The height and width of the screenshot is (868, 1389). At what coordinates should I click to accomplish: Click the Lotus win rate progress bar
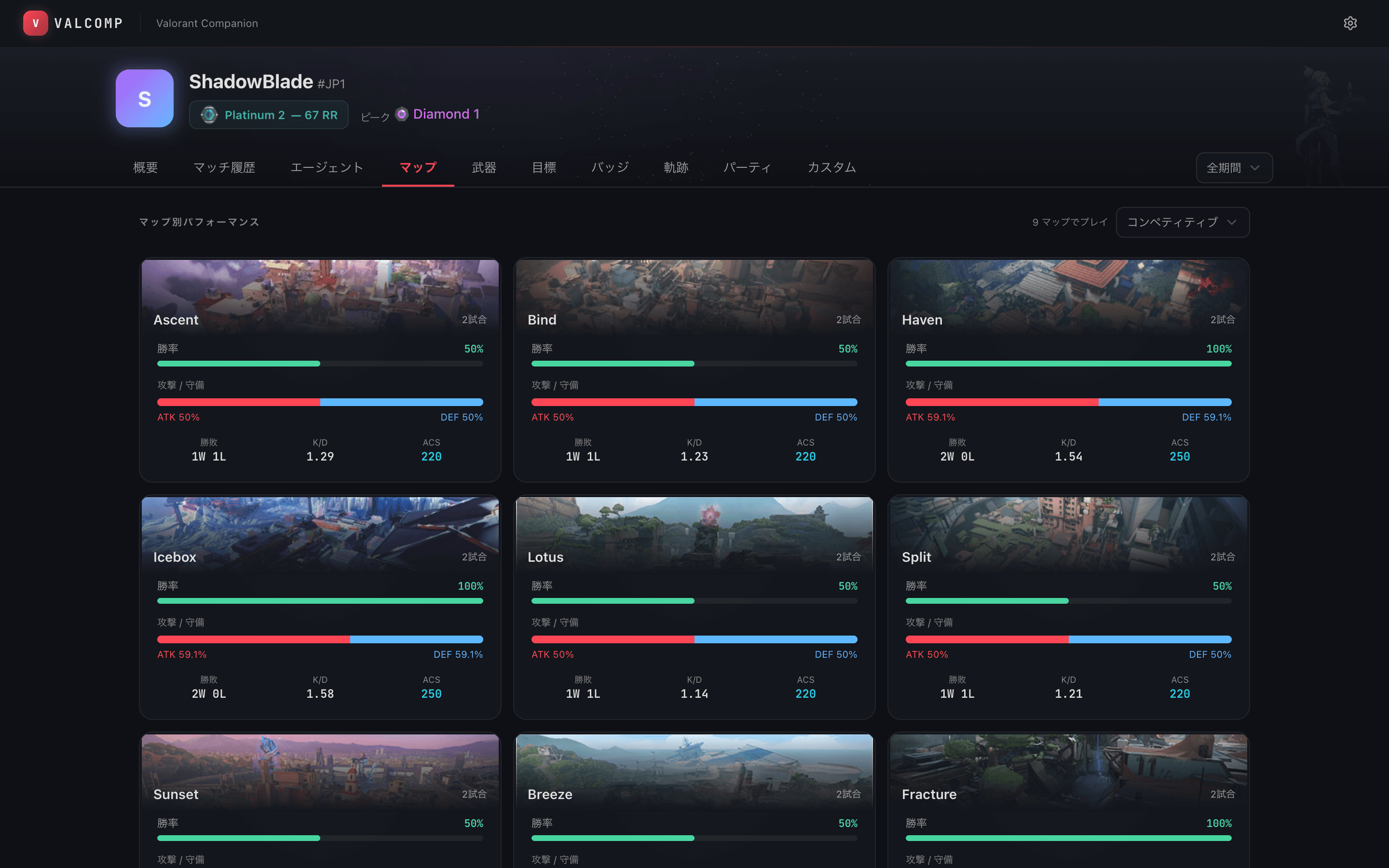tap(694, 600)
